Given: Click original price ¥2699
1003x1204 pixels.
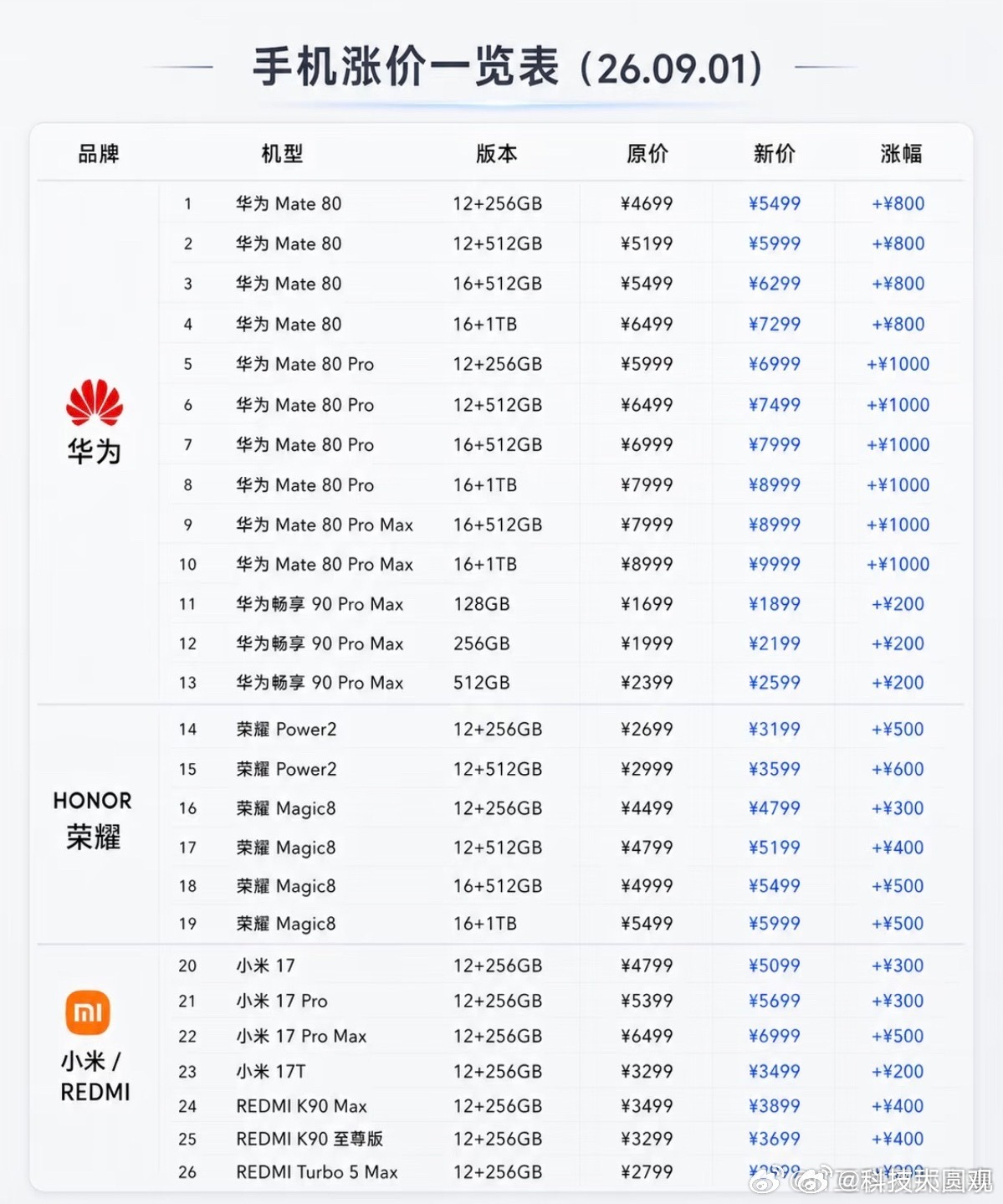Looking at the screenshot, I should [x=647, y=729].
